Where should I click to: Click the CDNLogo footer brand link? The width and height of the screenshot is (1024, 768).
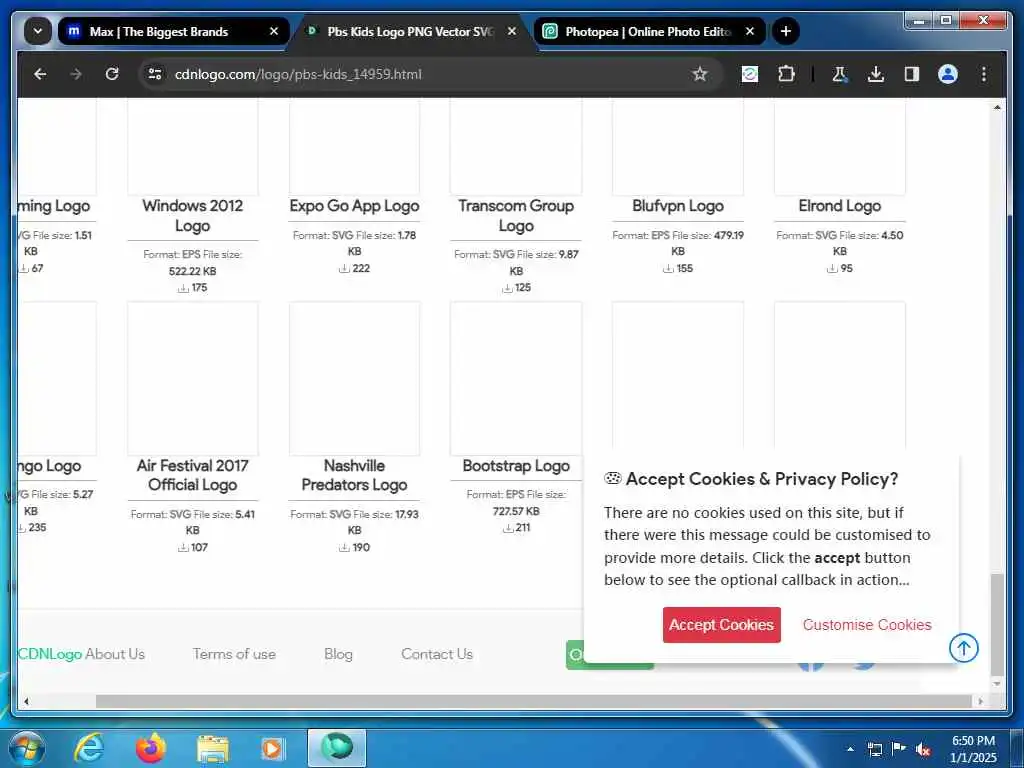pos(50,654)
